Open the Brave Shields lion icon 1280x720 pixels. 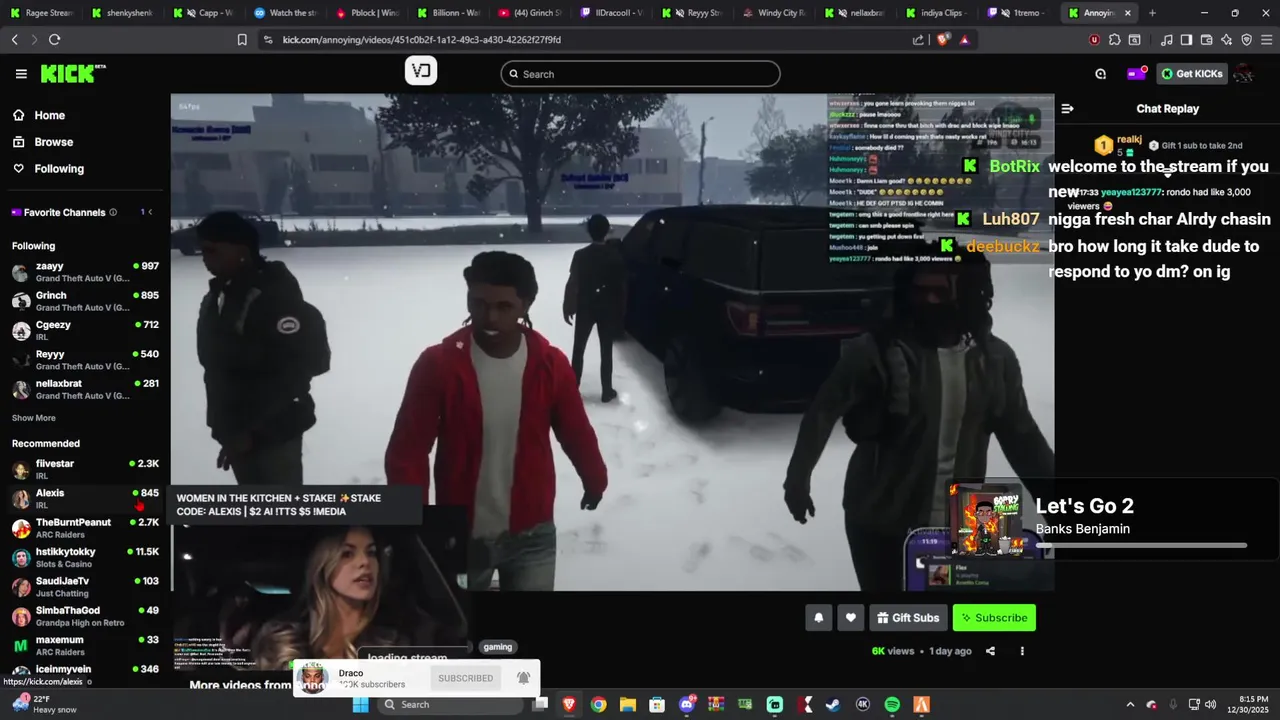(942, 40)
